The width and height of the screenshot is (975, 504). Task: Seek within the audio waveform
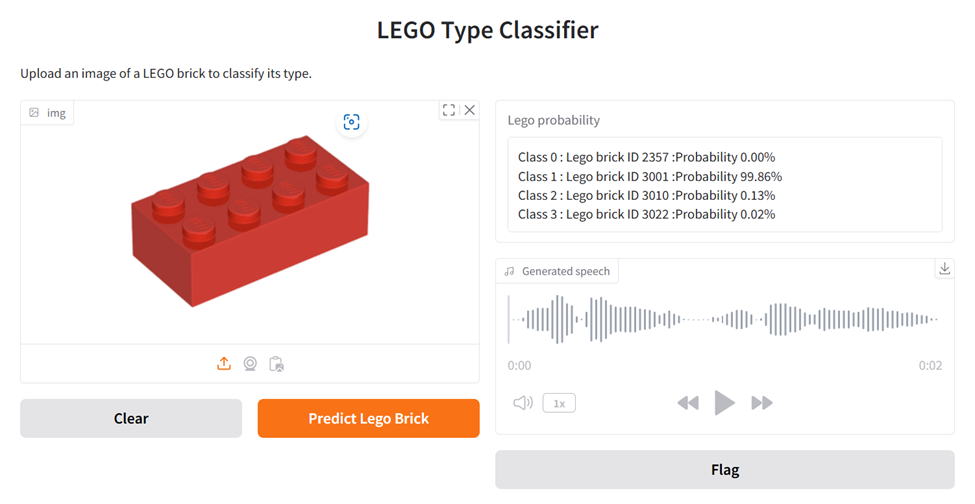[725, 320]
